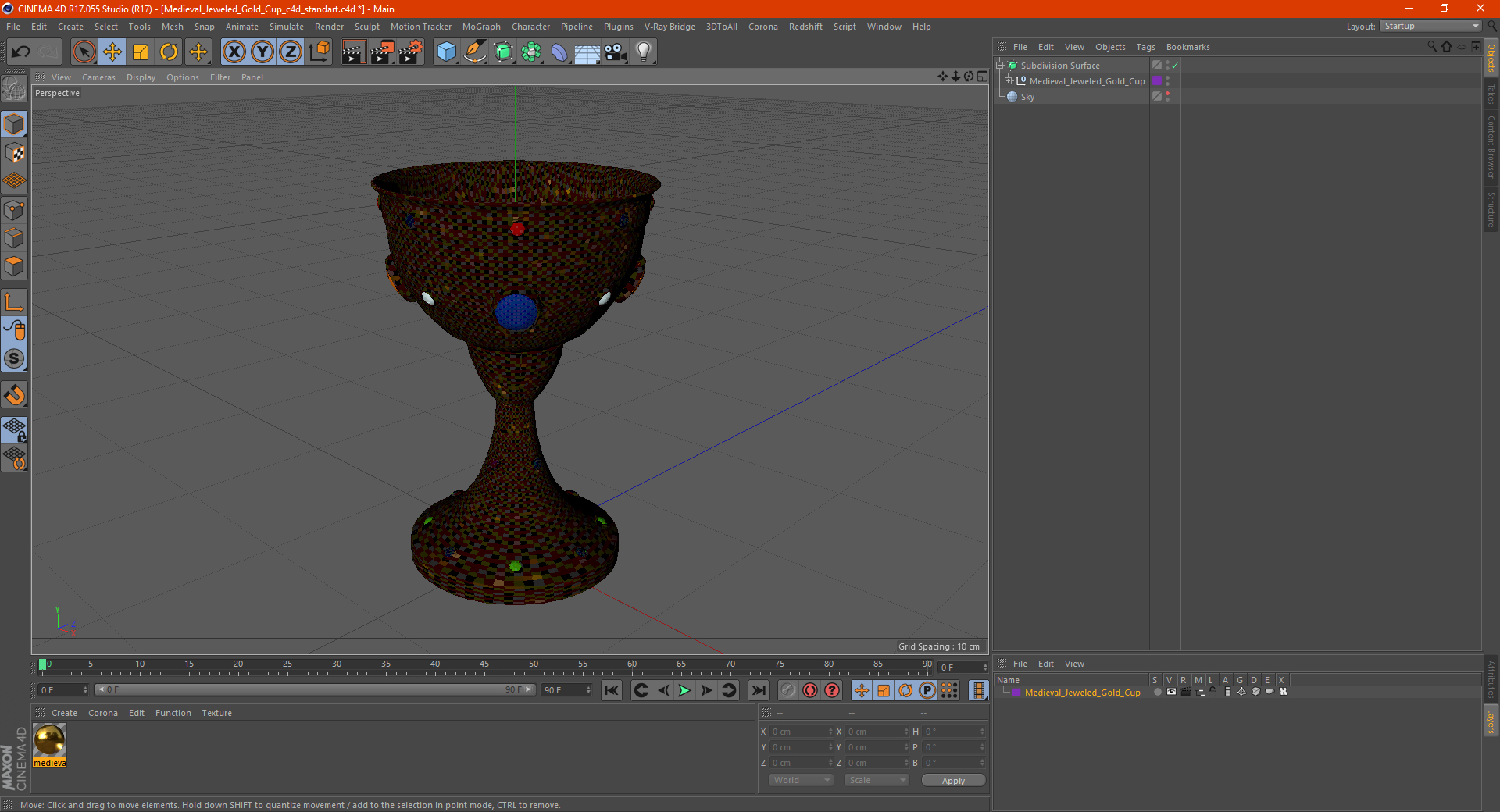Activate the Scale tool
Screen dimensions: 1500x812
(141, 52)
